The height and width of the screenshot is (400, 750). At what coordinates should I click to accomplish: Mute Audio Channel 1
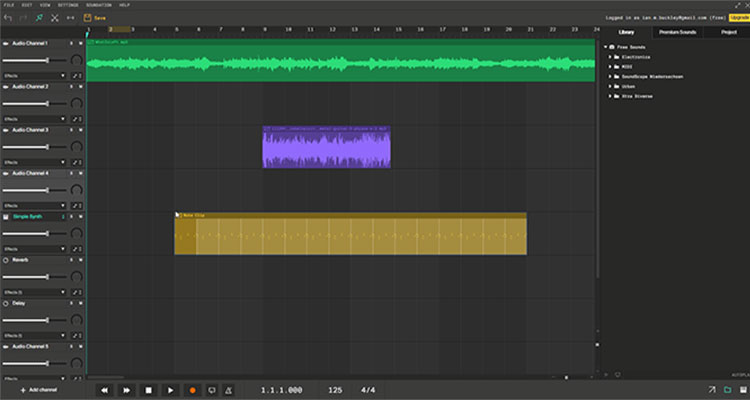click(x=80, y=44)
